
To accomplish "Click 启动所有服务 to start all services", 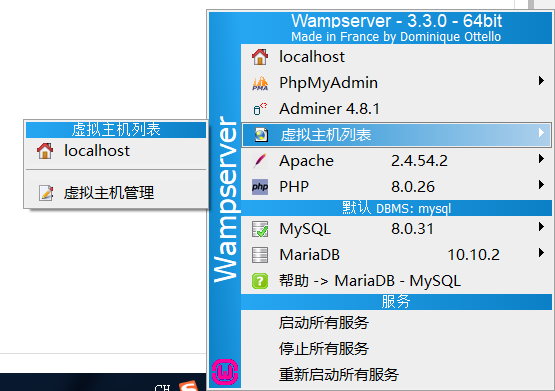I will pos(396,323).
